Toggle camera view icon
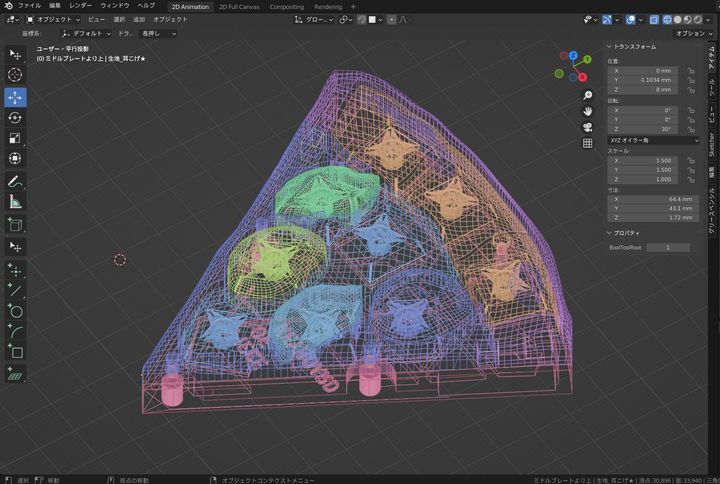 (x=588, y=127)
